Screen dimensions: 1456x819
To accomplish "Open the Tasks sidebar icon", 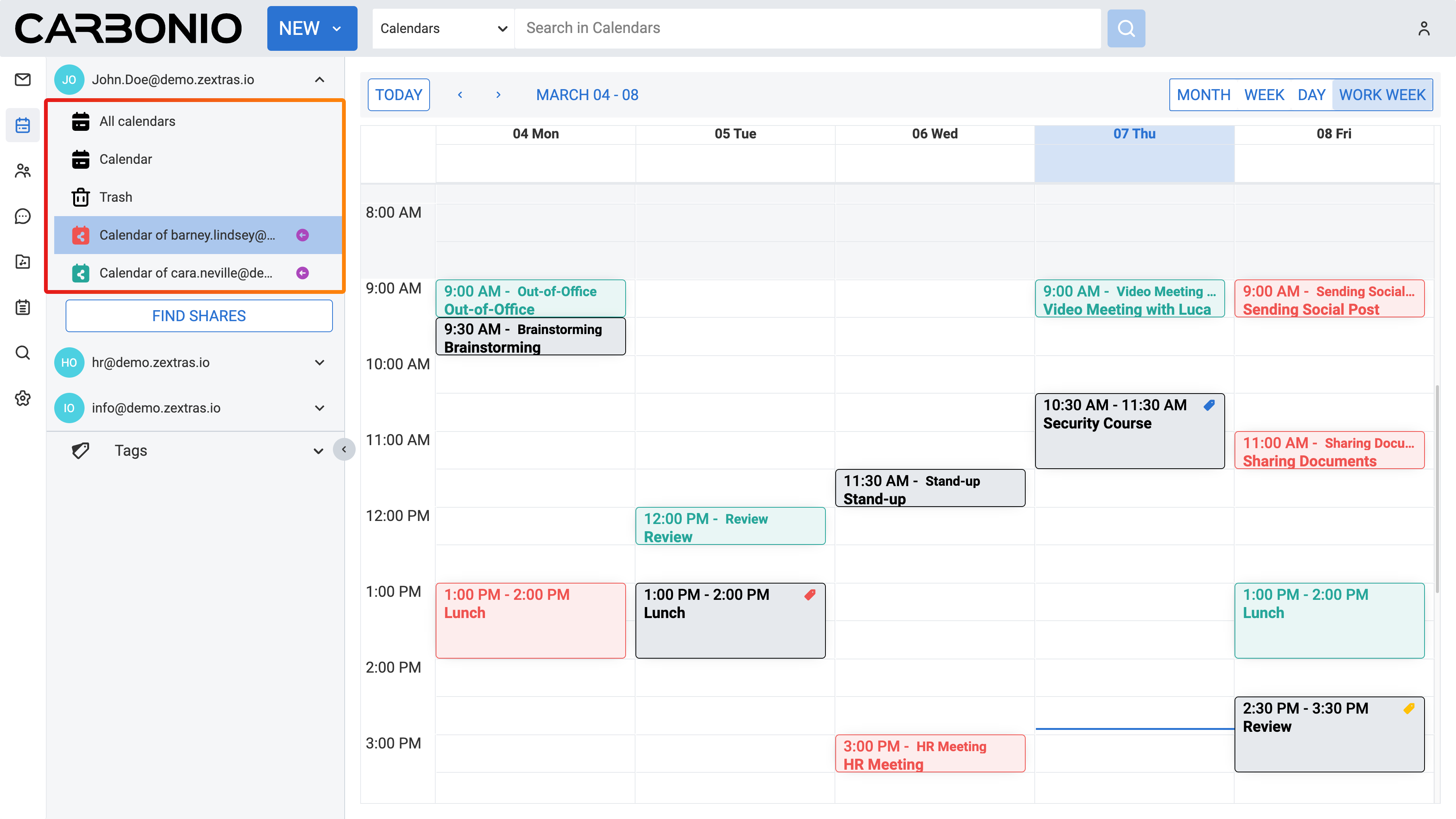I will tap(23, 308).
